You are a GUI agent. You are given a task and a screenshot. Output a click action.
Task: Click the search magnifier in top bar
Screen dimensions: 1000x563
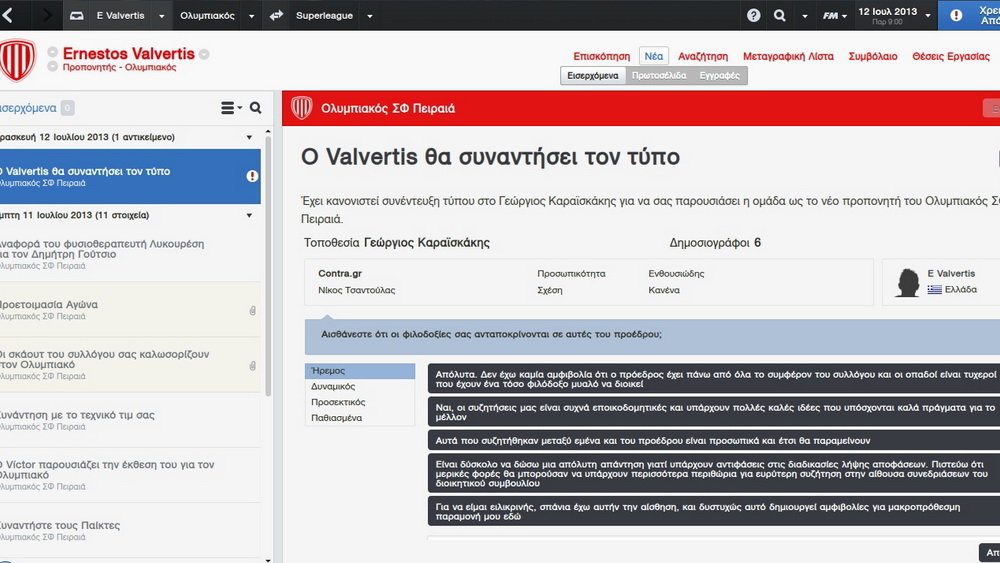pyautogui.click(x=780, y=15)
